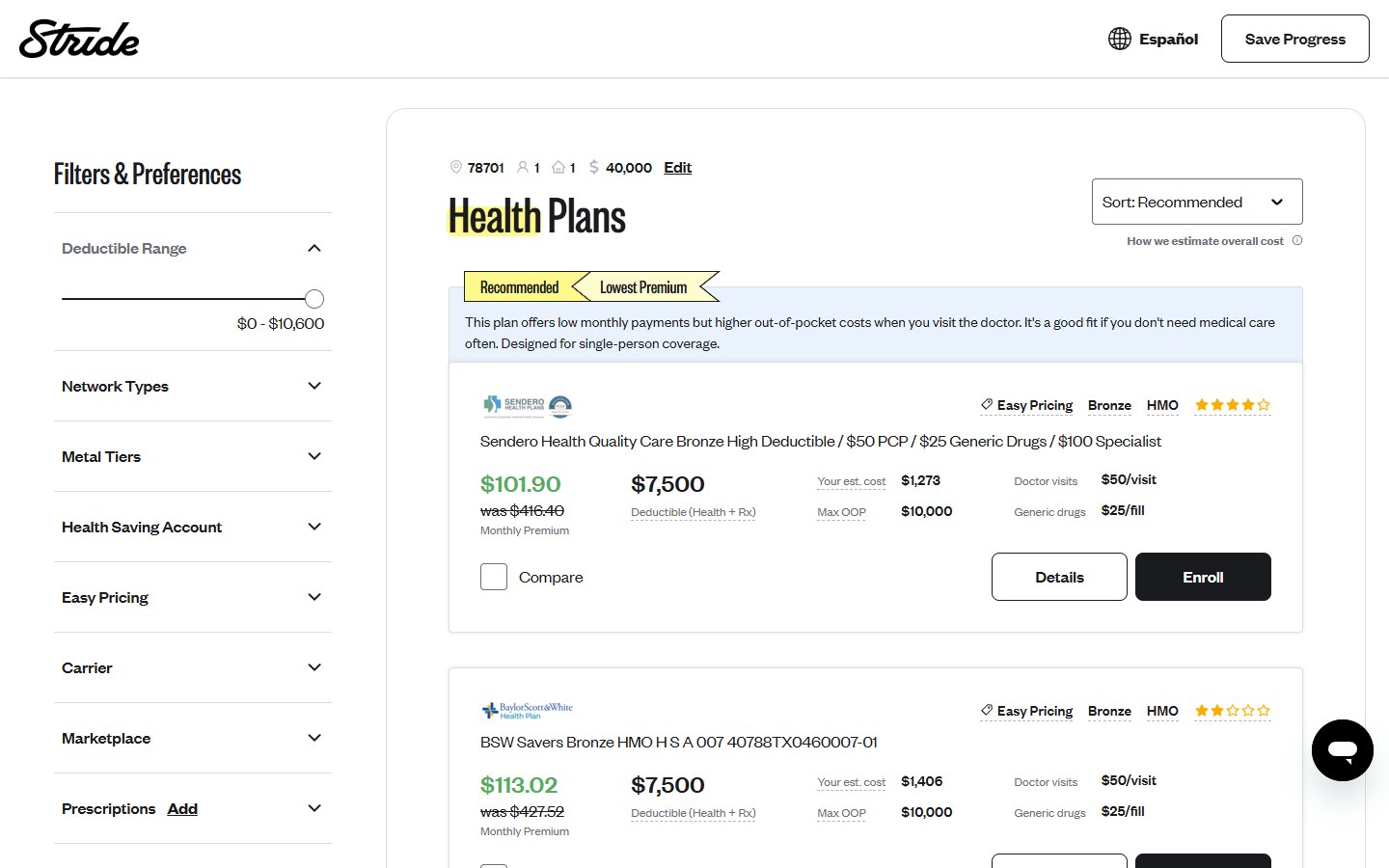Click the Stride logo
The height and width of the screenshot is (868, 1389).
tap(79, 39)
